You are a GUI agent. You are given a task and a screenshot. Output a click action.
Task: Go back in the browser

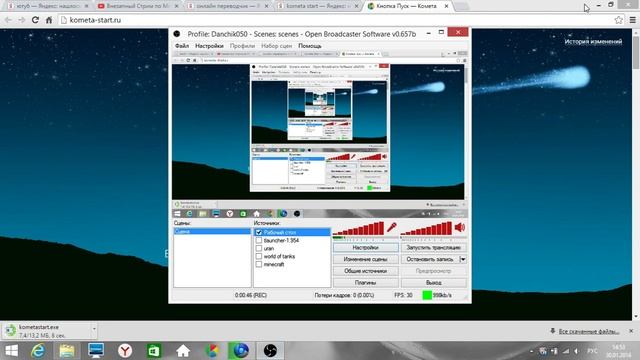(x=8, y=20)
